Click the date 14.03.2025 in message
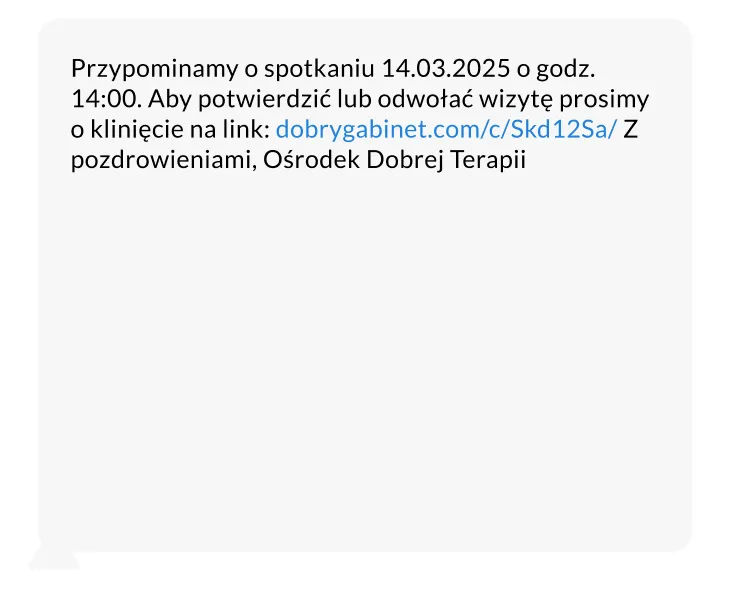The image size is (740, 596). [x=445, y=70]
